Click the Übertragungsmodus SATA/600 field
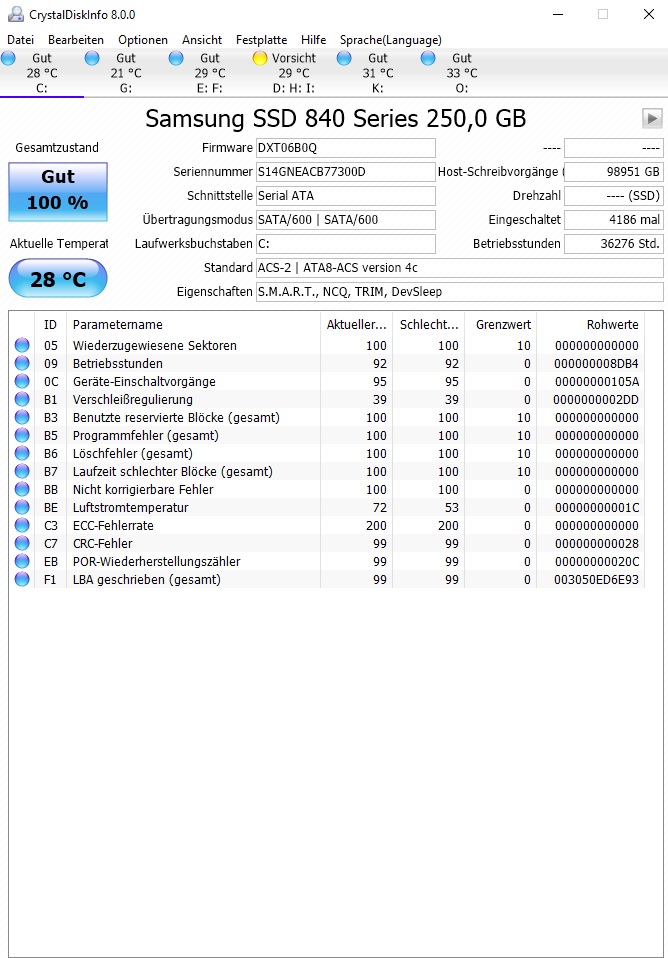This screenshot has width=668, height=958. click(345, 219)
